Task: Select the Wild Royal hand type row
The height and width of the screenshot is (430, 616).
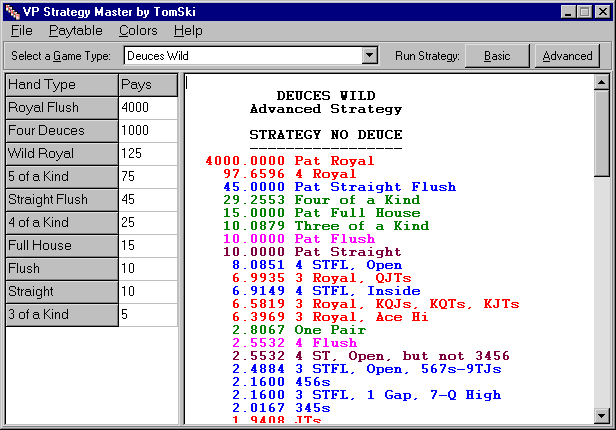Action: pyautogui.click(x=62, y=154)
